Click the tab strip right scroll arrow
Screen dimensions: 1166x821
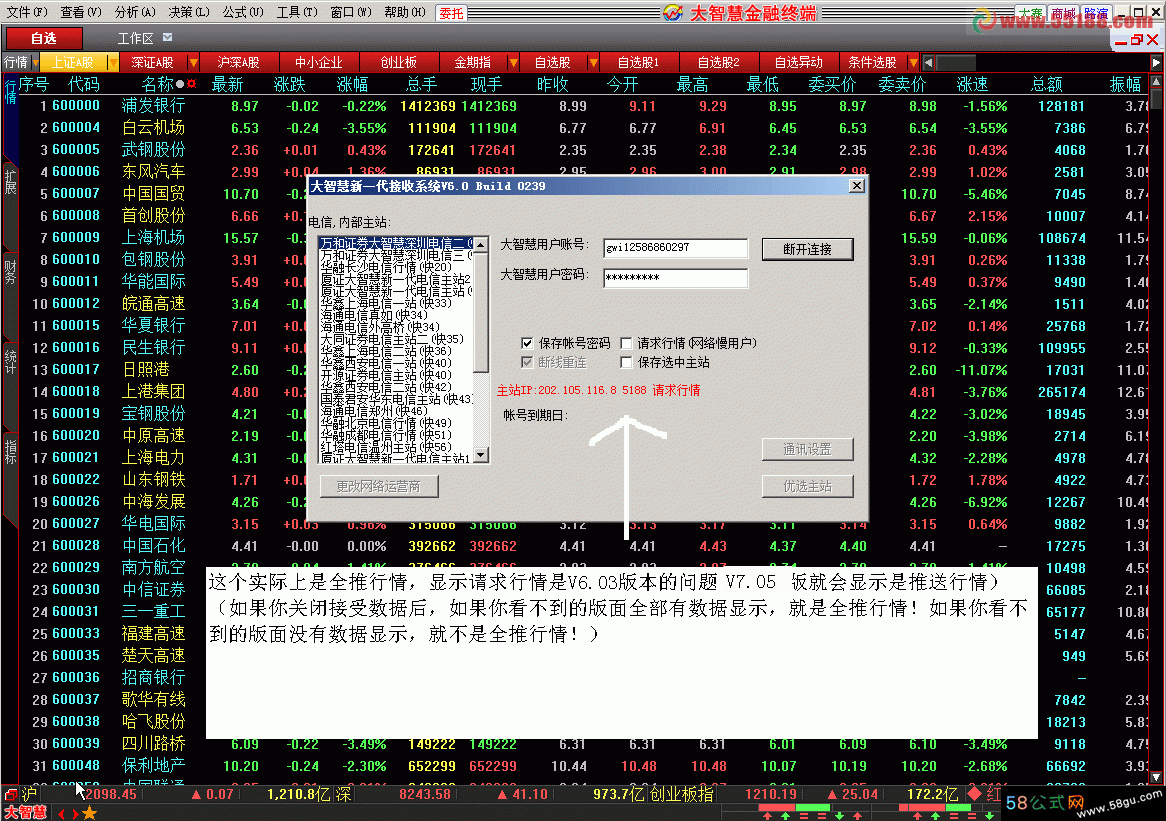tap(1156, 62)
